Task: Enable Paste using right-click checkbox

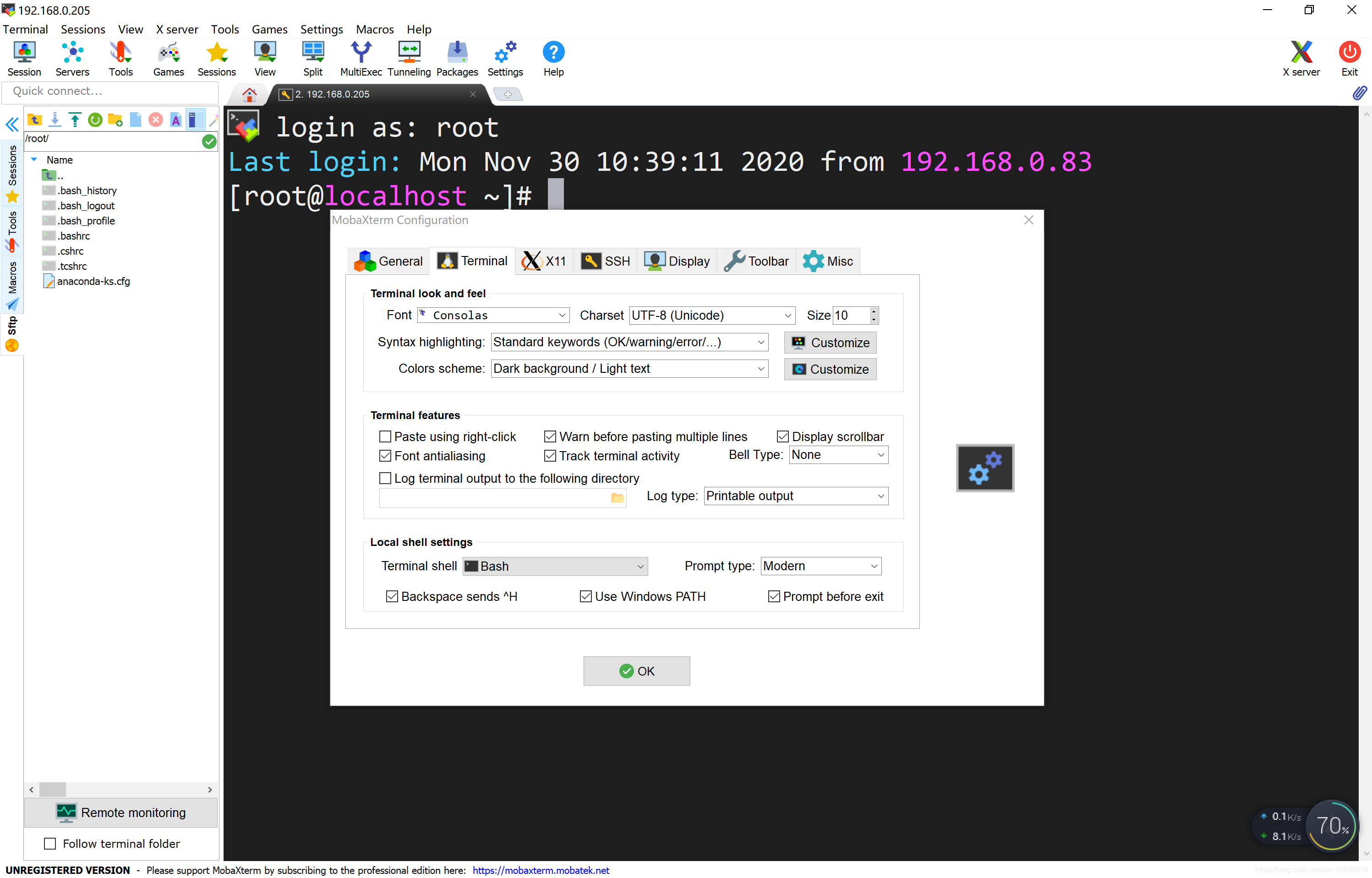Action: click(x=385, y=437)
